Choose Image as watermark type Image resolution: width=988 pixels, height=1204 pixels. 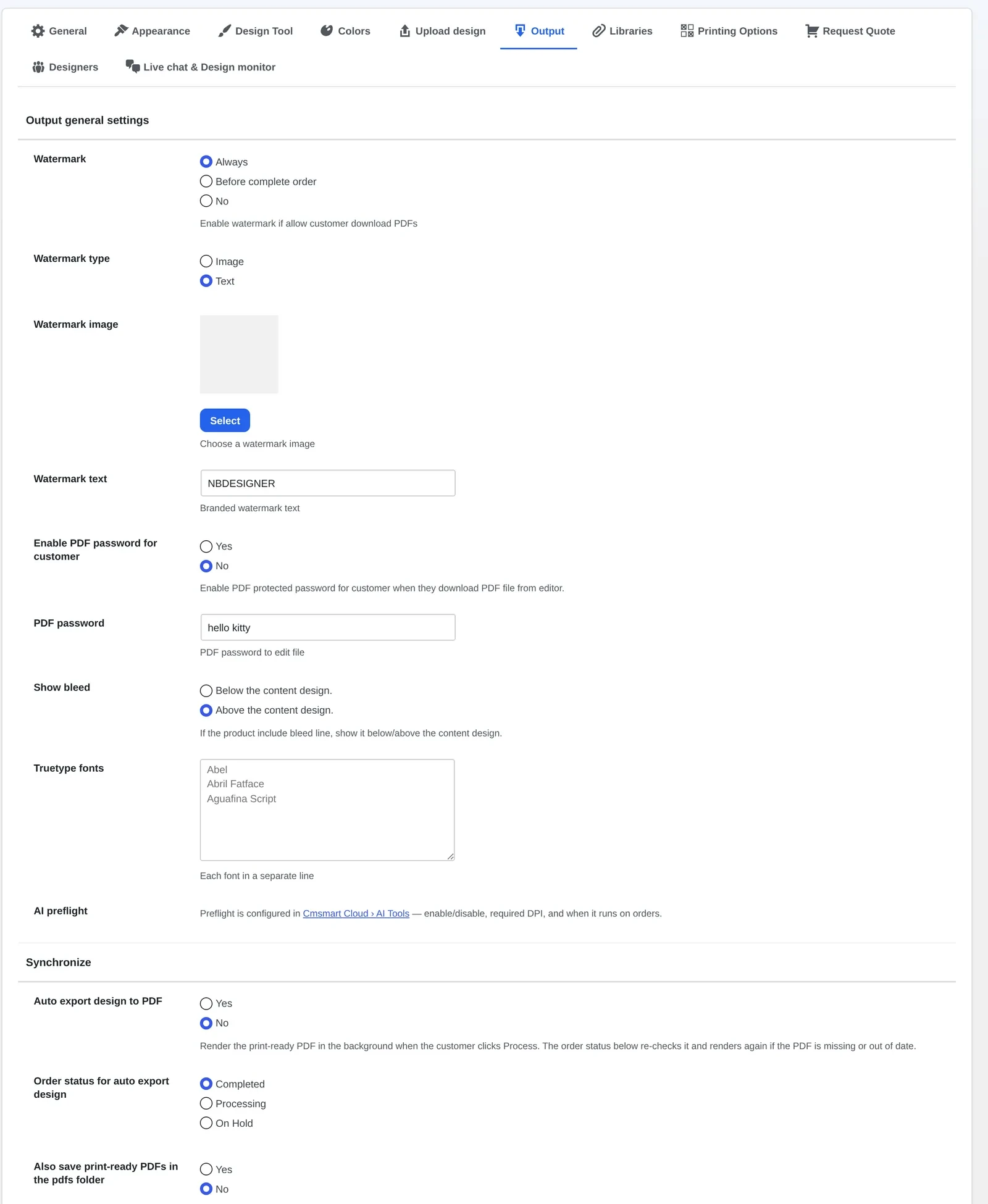coord(206,262)
